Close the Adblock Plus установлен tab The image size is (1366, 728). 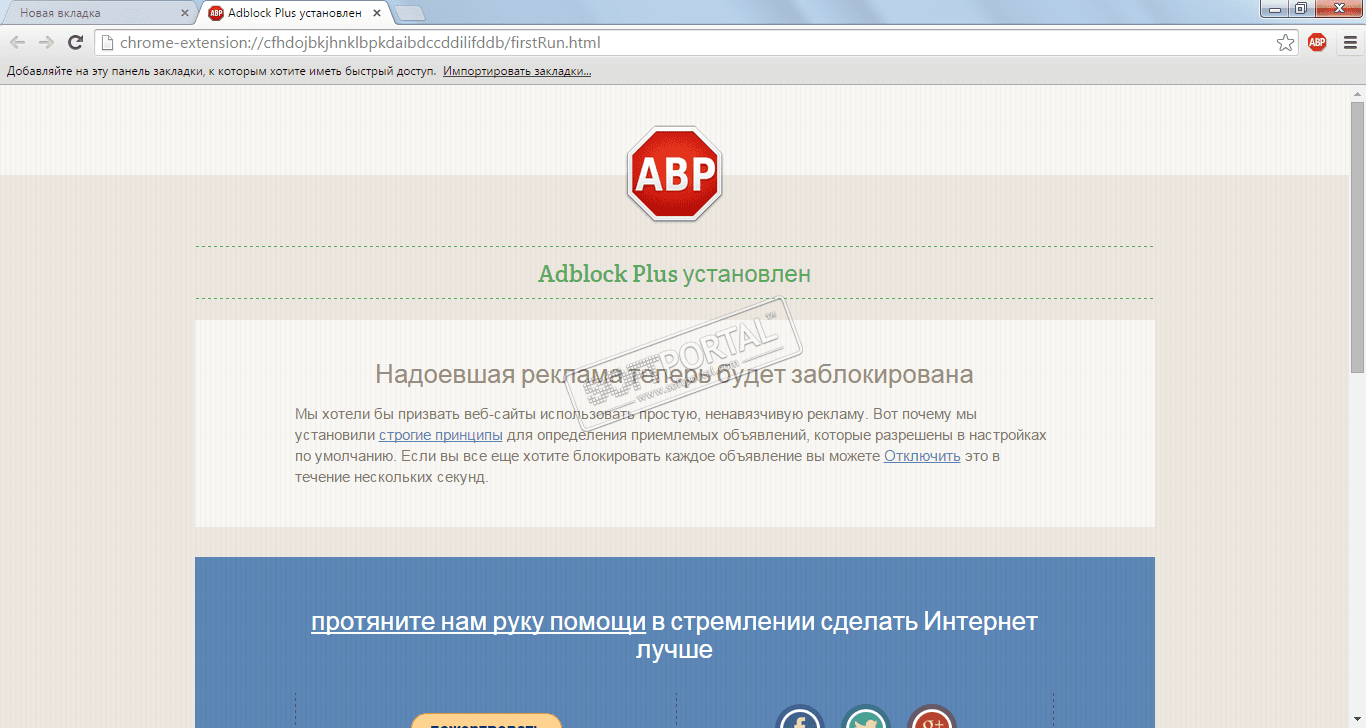pos(376,13)
